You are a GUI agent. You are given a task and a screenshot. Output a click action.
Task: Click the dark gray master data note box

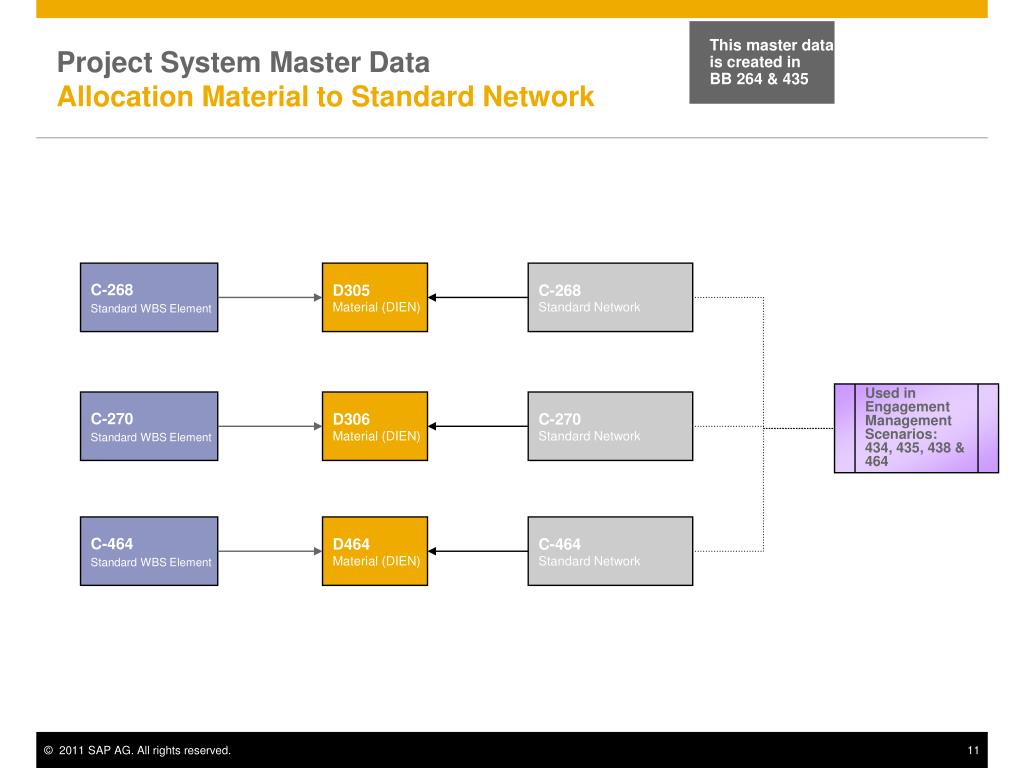(761, 62)
